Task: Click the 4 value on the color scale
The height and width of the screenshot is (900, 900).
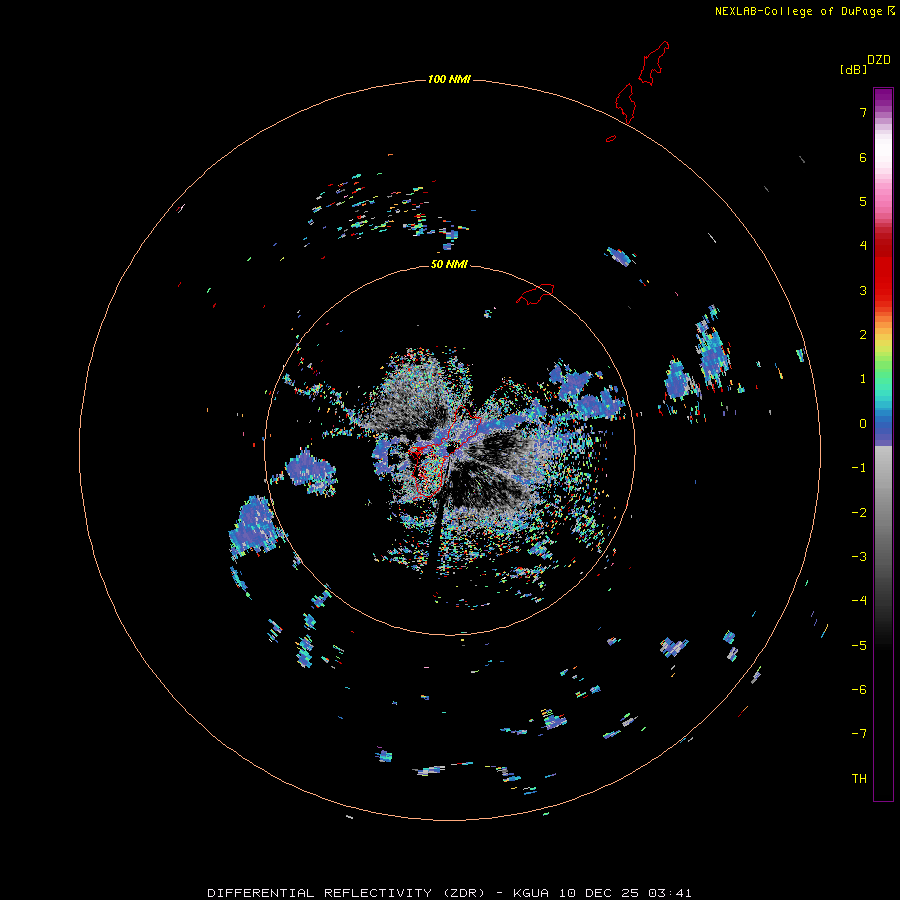Action: [x=863, y=246]
